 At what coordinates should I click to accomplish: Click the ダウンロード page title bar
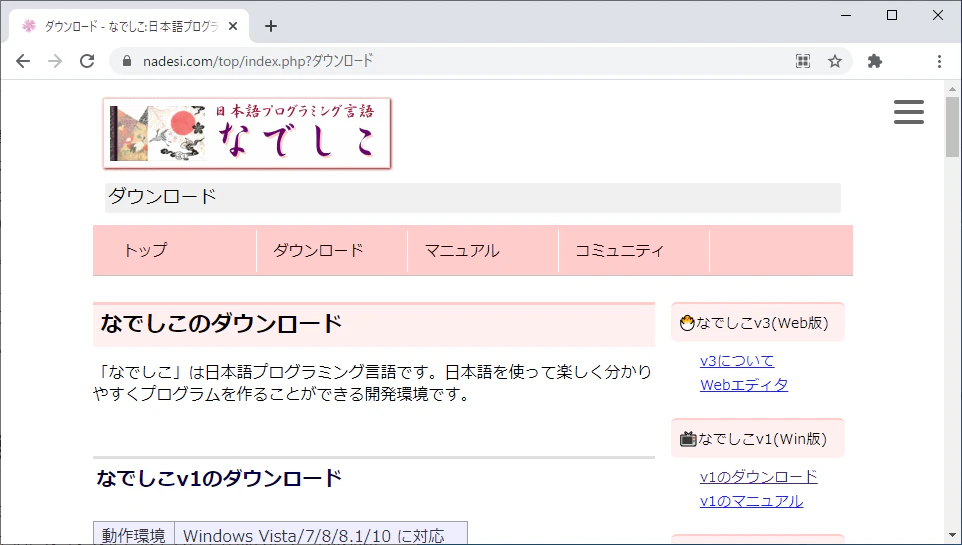click(x=472, y=198)
